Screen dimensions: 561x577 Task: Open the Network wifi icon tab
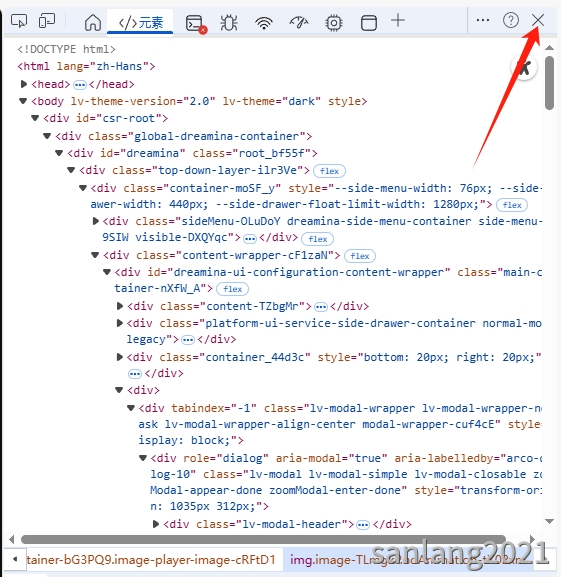pyautogui.click(x=264, y=23)
